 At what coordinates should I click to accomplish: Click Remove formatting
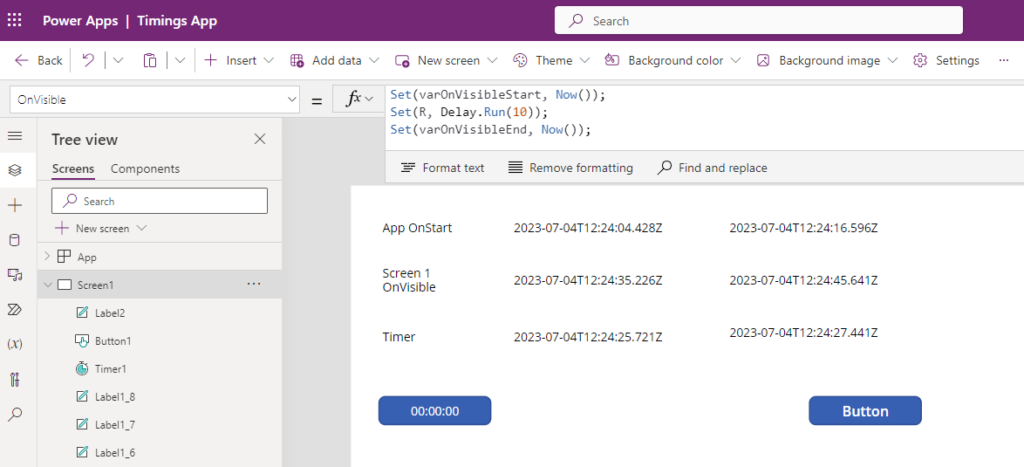(x=570, y=168)
